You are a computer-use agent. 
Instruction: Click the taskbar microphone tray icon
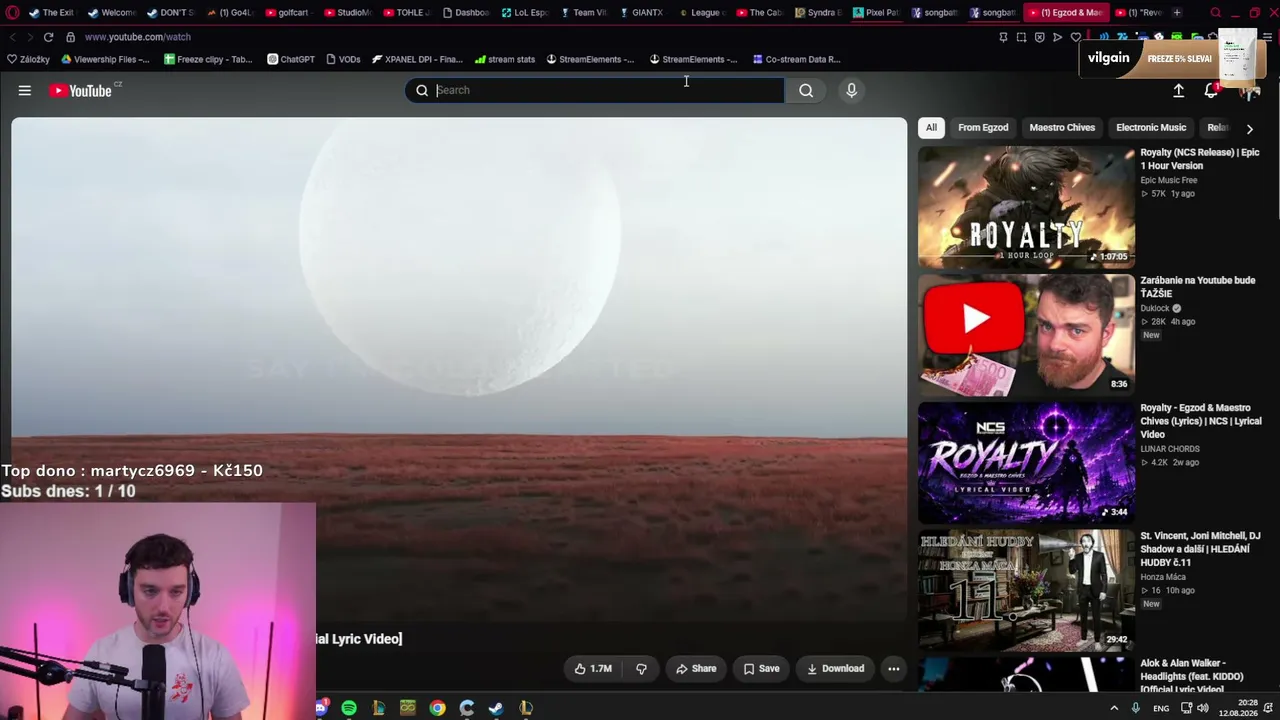point(1135,708)
